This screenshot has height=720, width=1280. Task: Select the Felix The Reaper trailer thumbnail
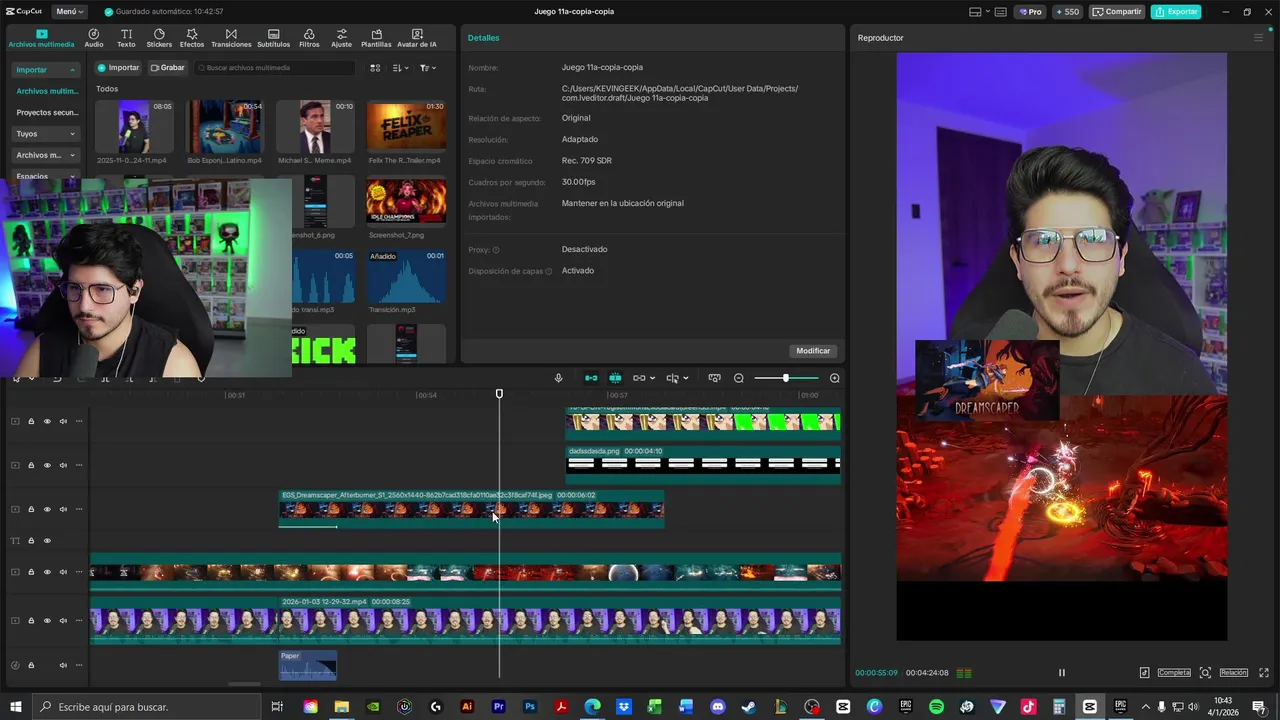tap(406, 126)
